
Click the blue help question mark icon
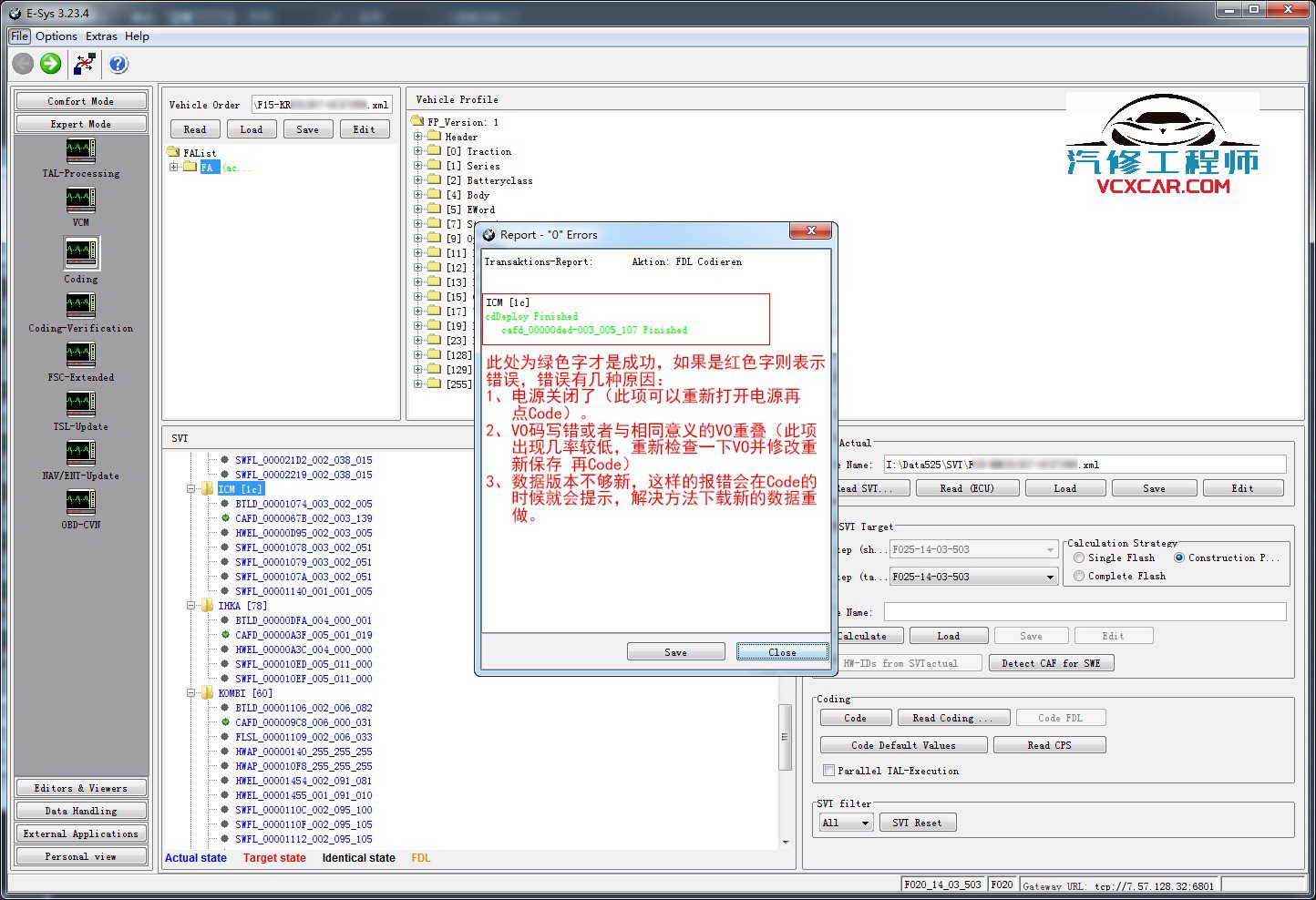click(x=118, y=64)
